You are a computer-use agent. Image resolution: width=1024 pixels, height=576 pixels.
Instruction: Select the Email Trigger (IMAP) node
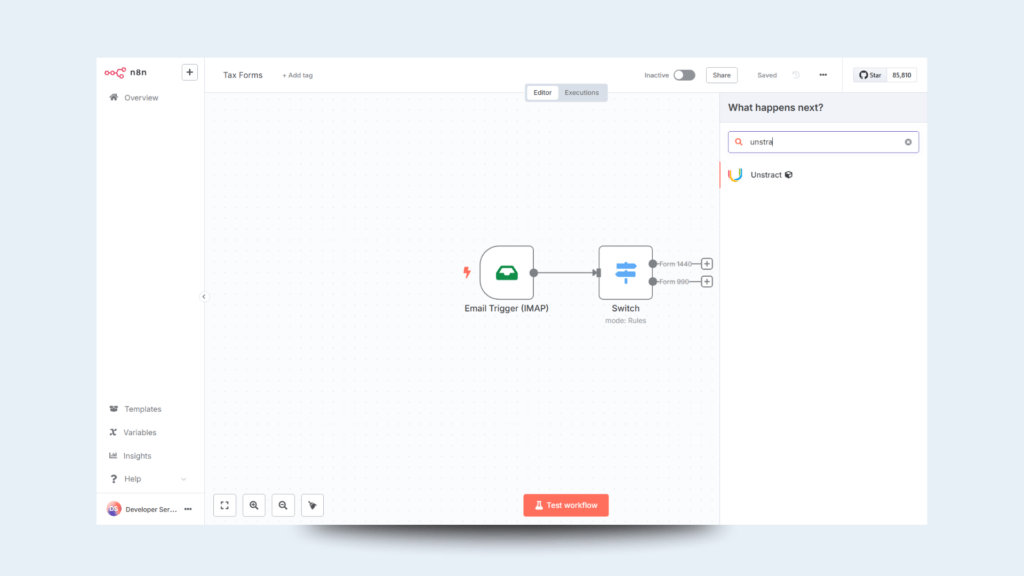pyautogui.click(x=506, y=272)
